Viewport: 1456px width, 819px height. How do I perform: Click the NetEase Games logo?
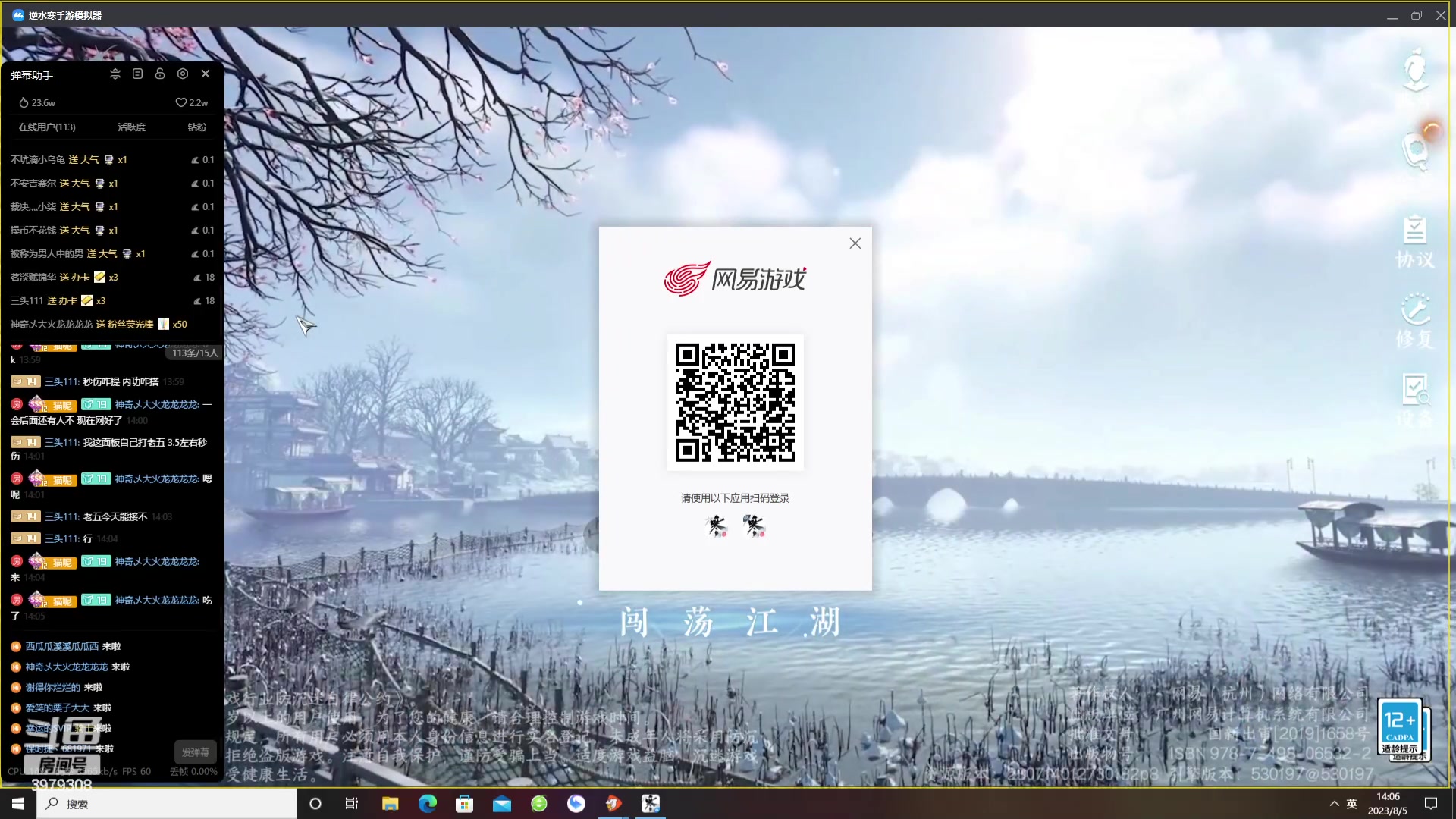coord(735,279)
